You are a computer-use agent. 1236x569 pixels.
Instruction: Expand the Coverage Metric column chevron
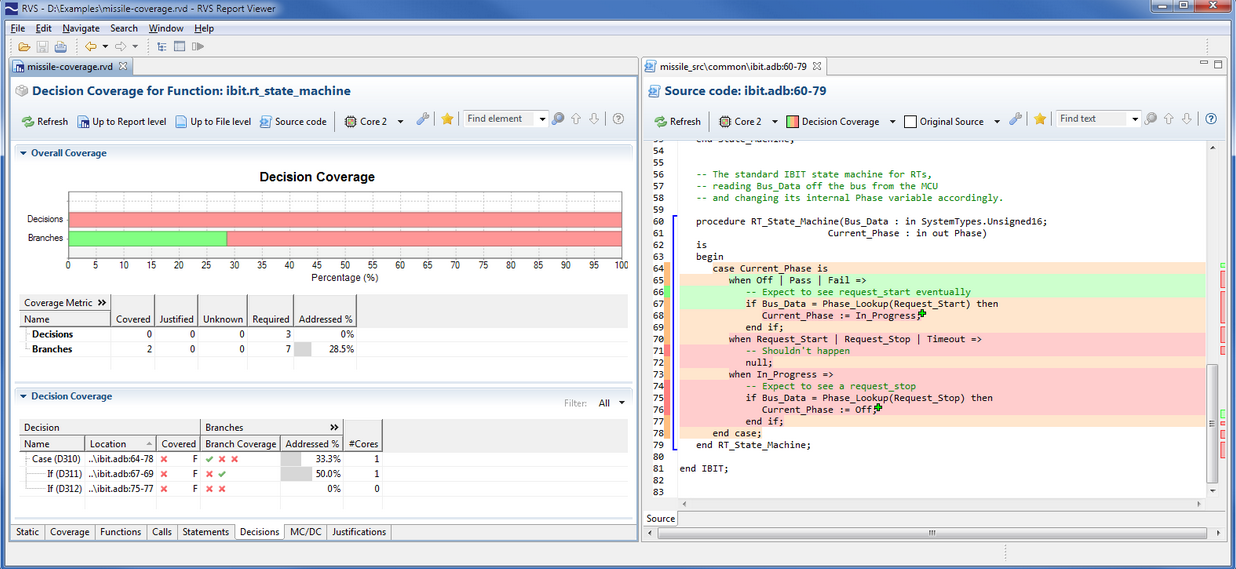(x=102, y=302)
